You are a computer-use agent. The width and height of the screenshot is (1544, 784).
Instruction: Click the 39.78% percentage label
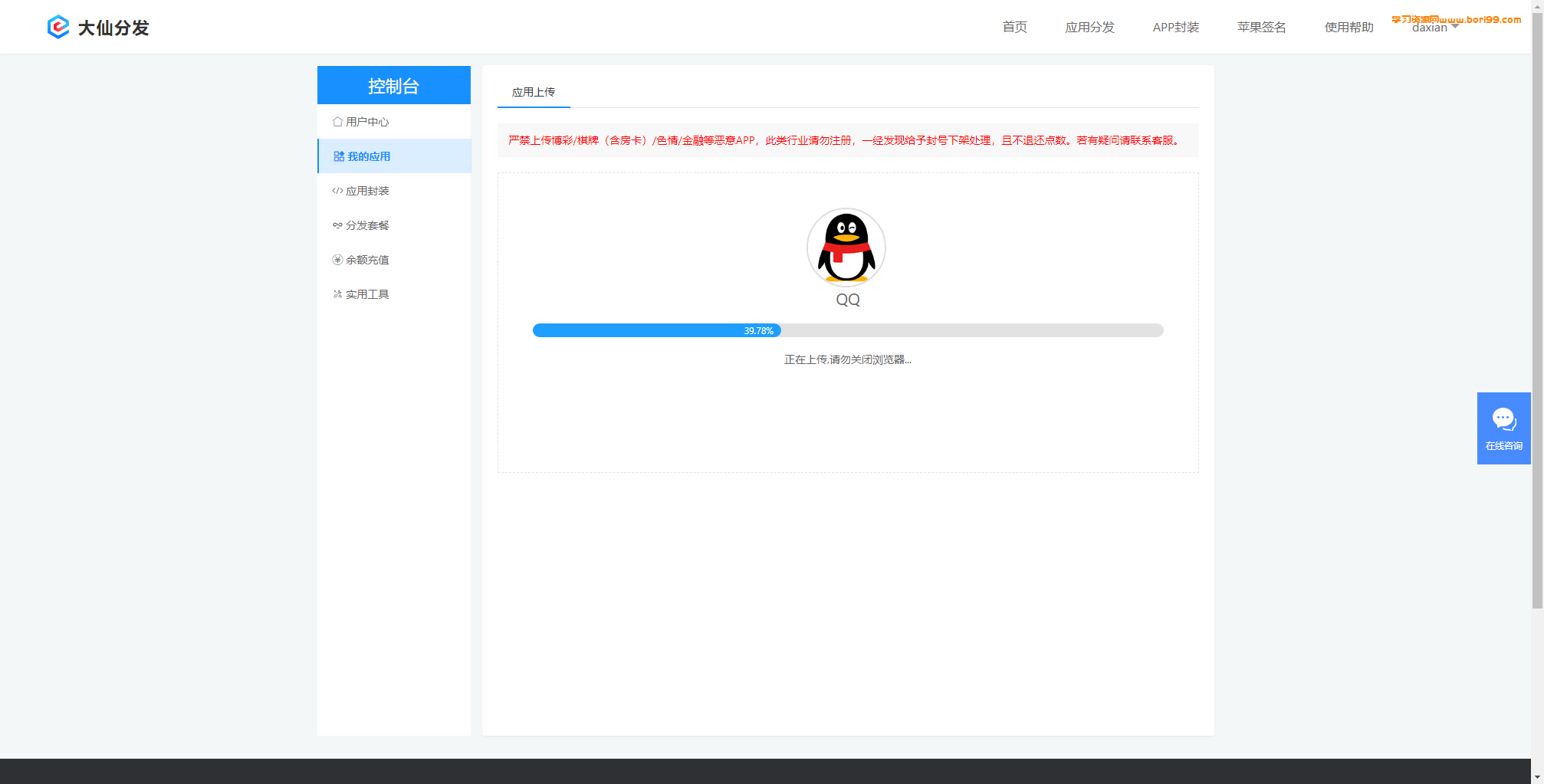759,331
